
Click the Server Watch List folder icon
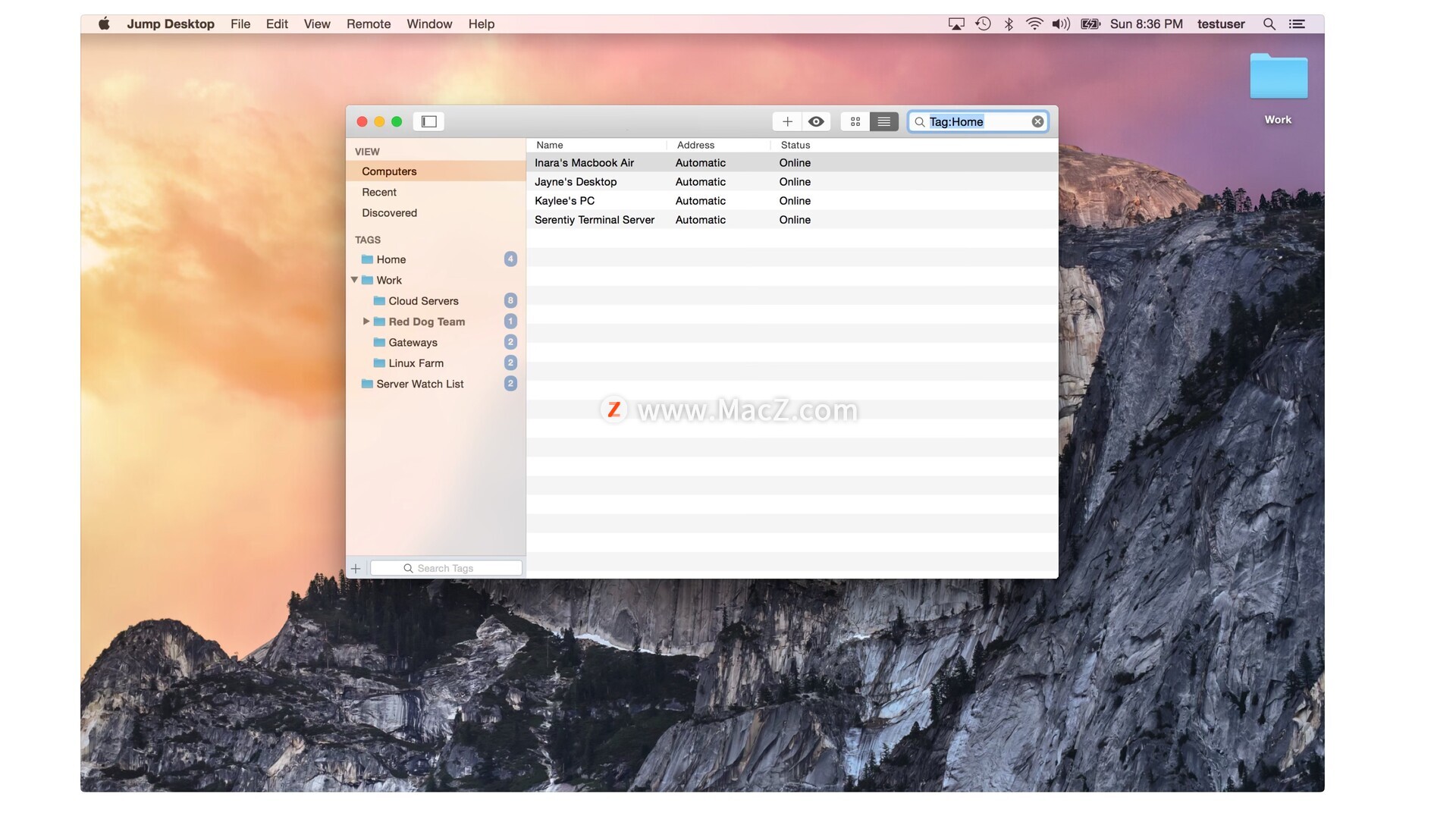click(367, 384)
